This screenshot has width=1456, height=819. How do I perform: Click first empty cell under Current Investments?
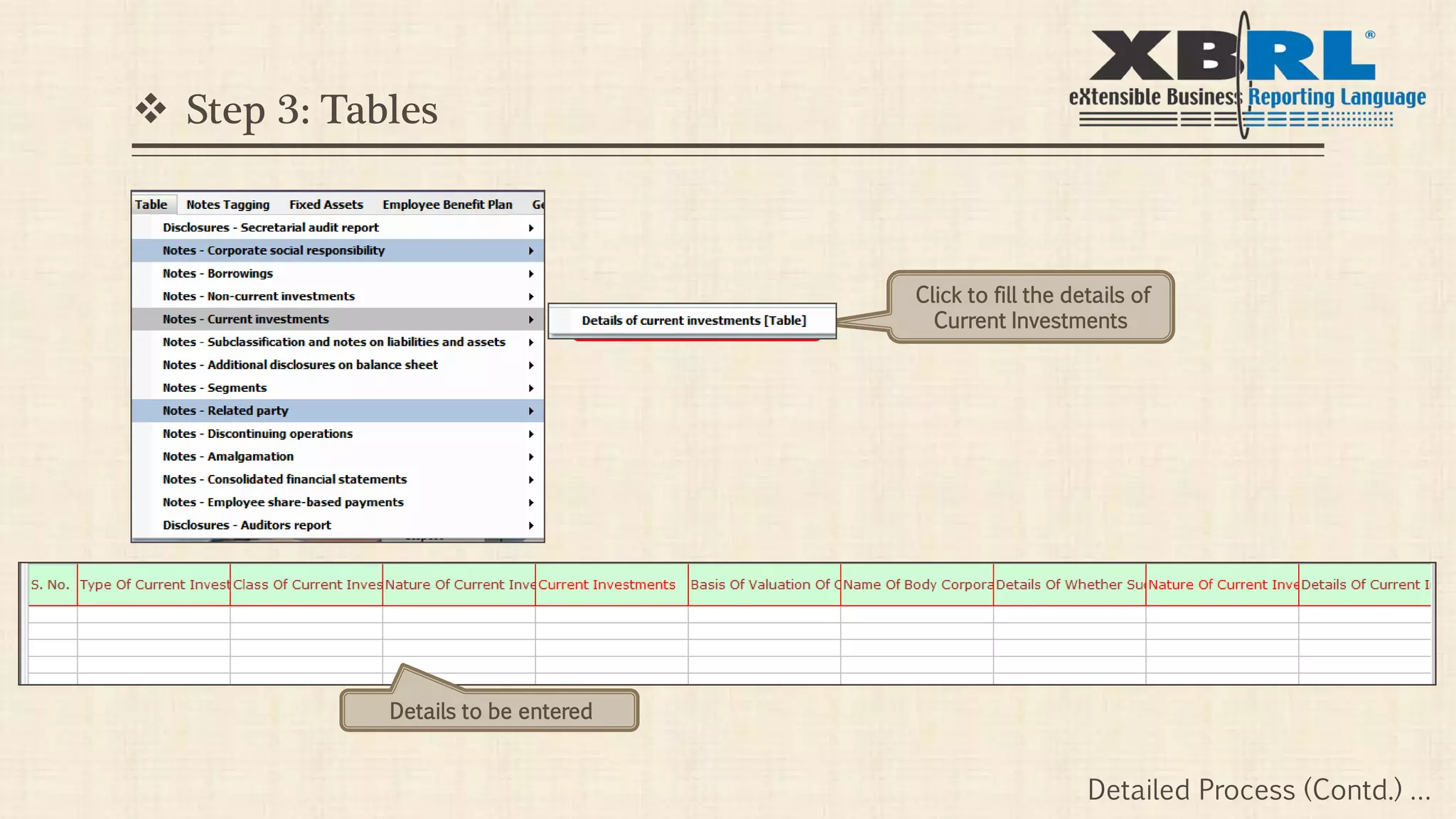point(611,614)
